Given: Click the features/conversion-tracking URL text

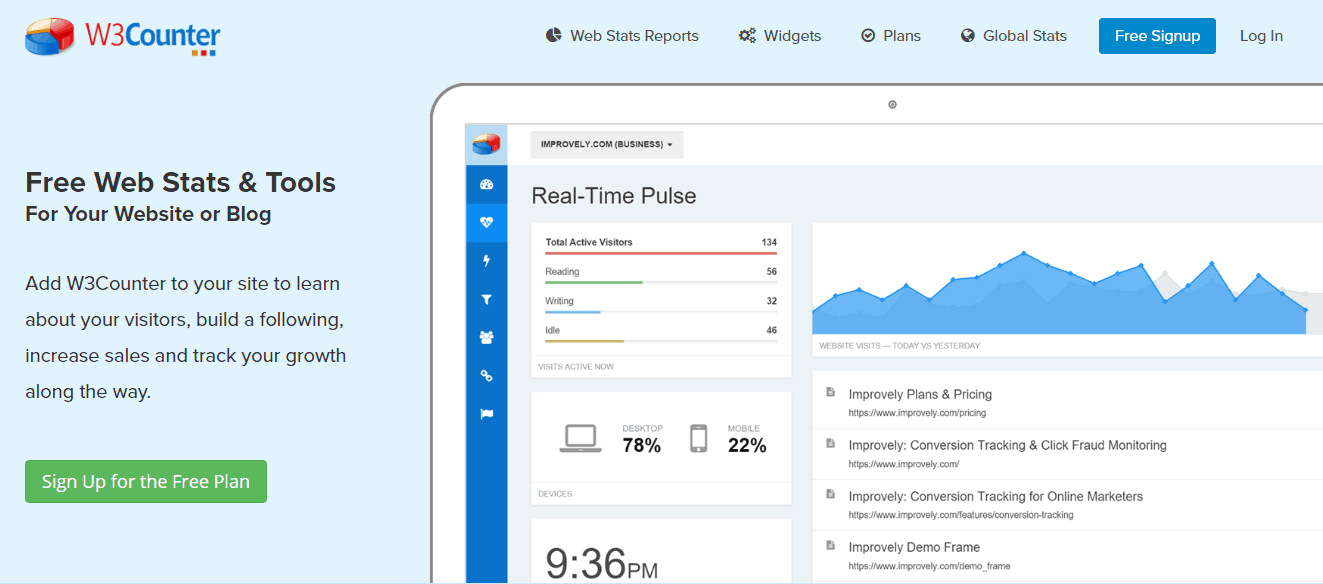Looking at the screenshot, I should click(x=961, y=515).
